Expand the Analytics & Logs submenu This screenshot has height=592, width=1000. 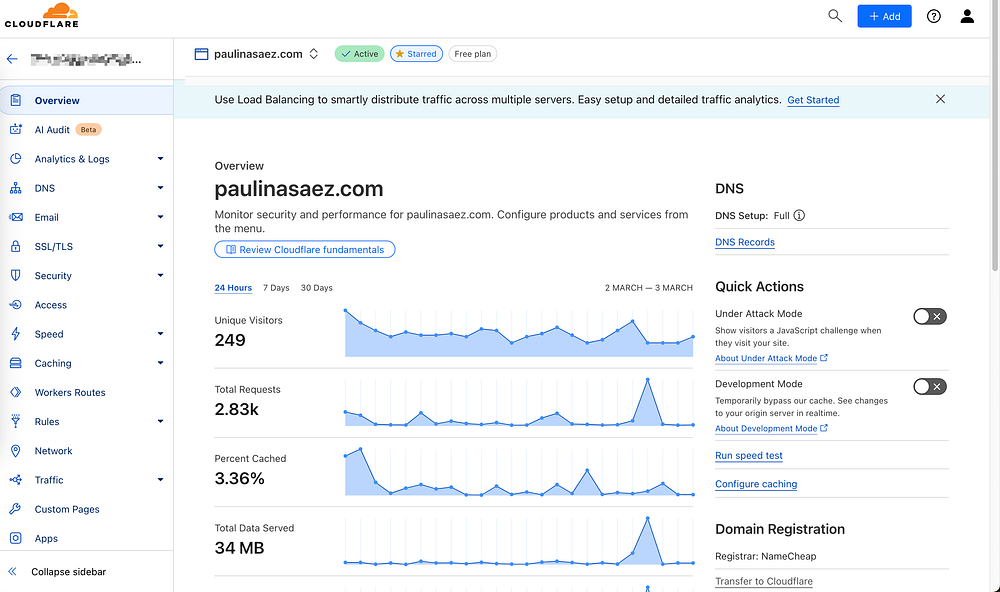160,159
